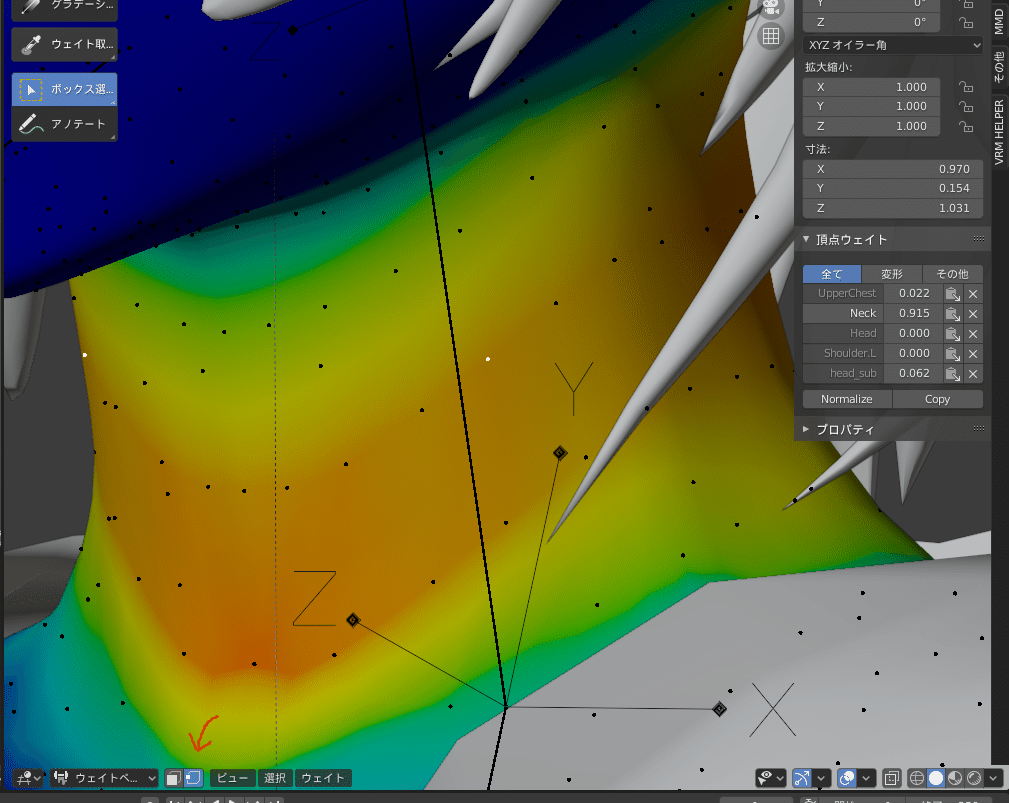
Task: Select the その他 vertex weight tab
Action: [952, 274]
